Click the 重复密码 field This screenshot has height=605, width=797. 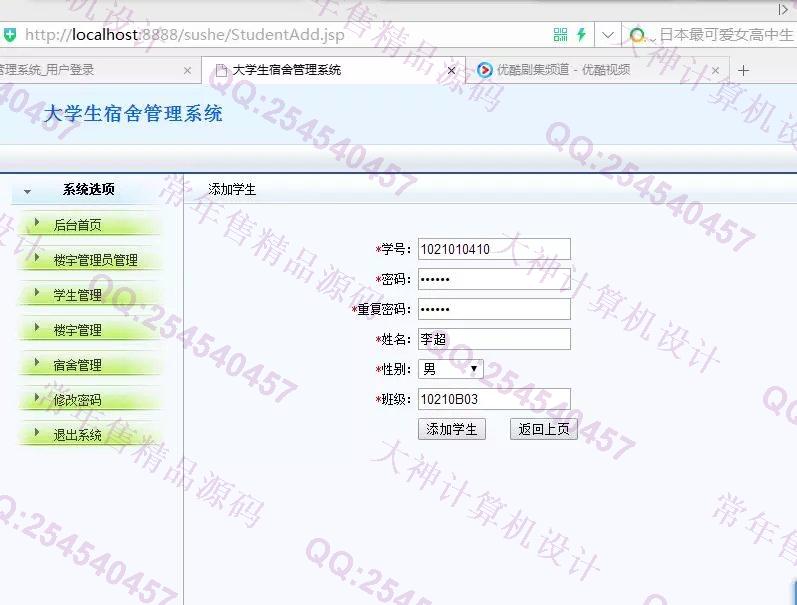click(x=494, y=309)
